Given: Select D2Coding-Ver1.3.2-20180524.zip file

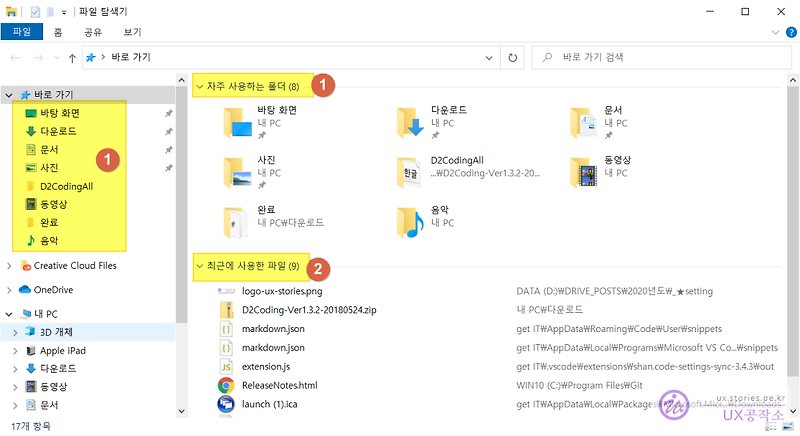Looking at the screenshot, I should (309, 310).
